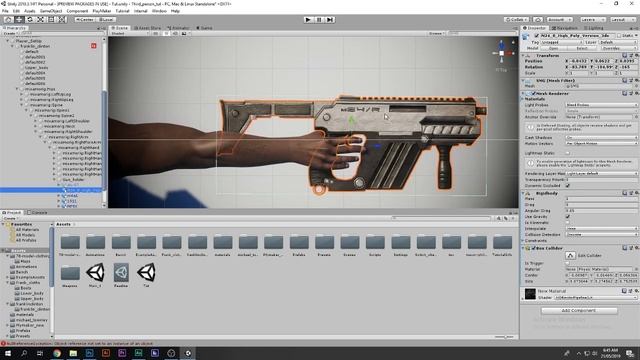Viewport: 640px width, 360px height.
Task: Click the Add Component button
Action: [x=579, y=311]
